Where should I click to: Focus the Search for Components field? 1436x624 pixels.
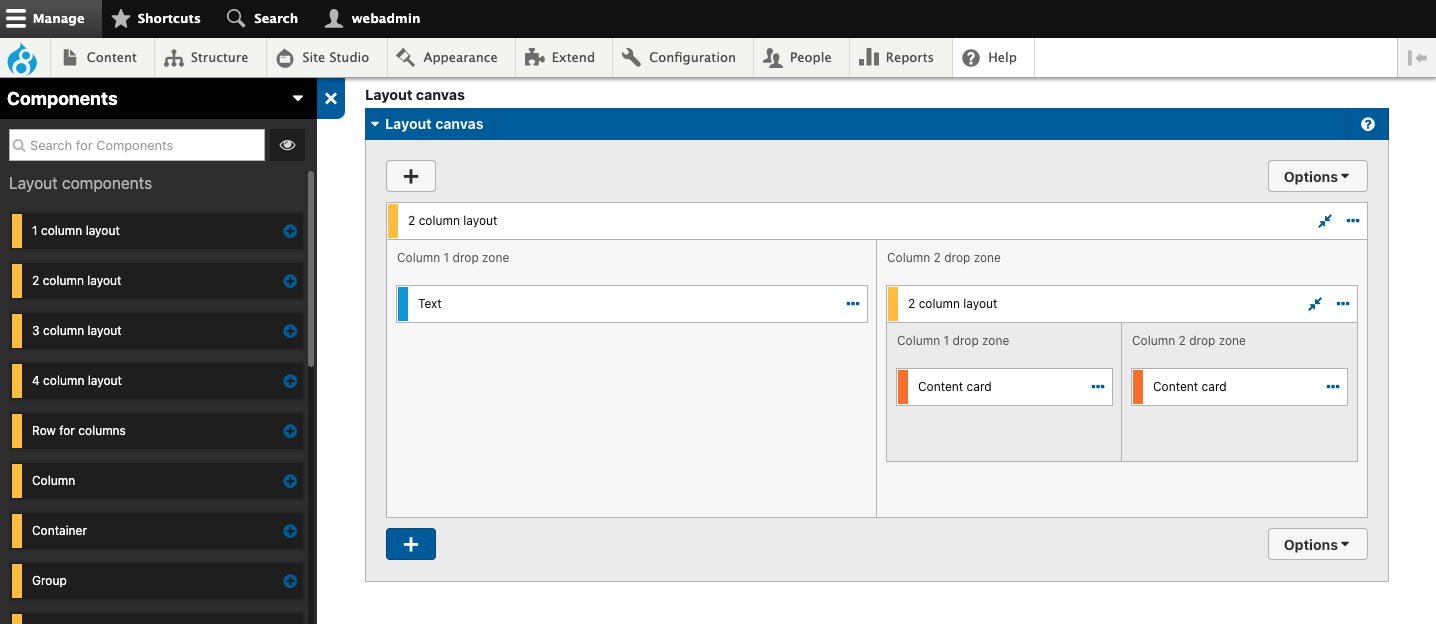click(137, 145)
